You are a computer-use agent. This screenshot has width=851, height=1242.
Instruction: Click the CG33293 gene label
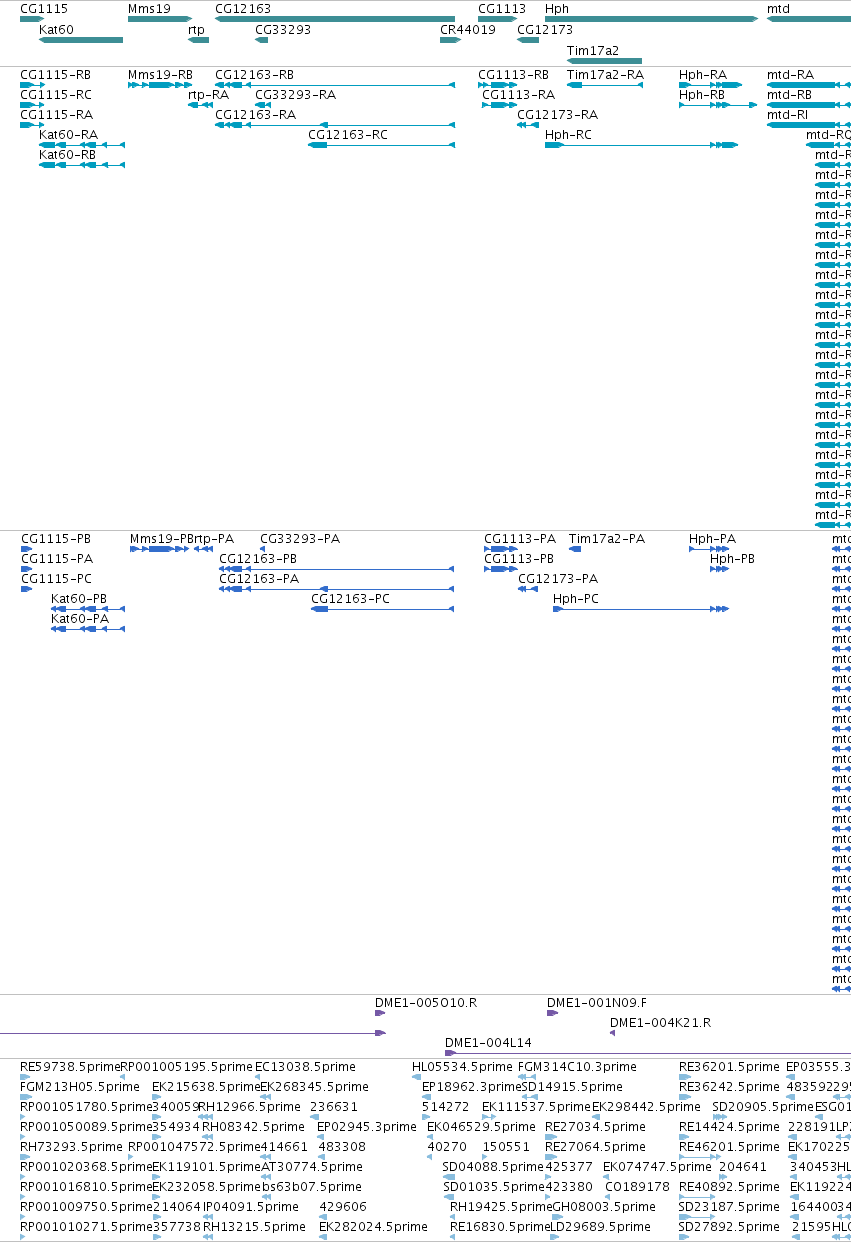(283, 30)
